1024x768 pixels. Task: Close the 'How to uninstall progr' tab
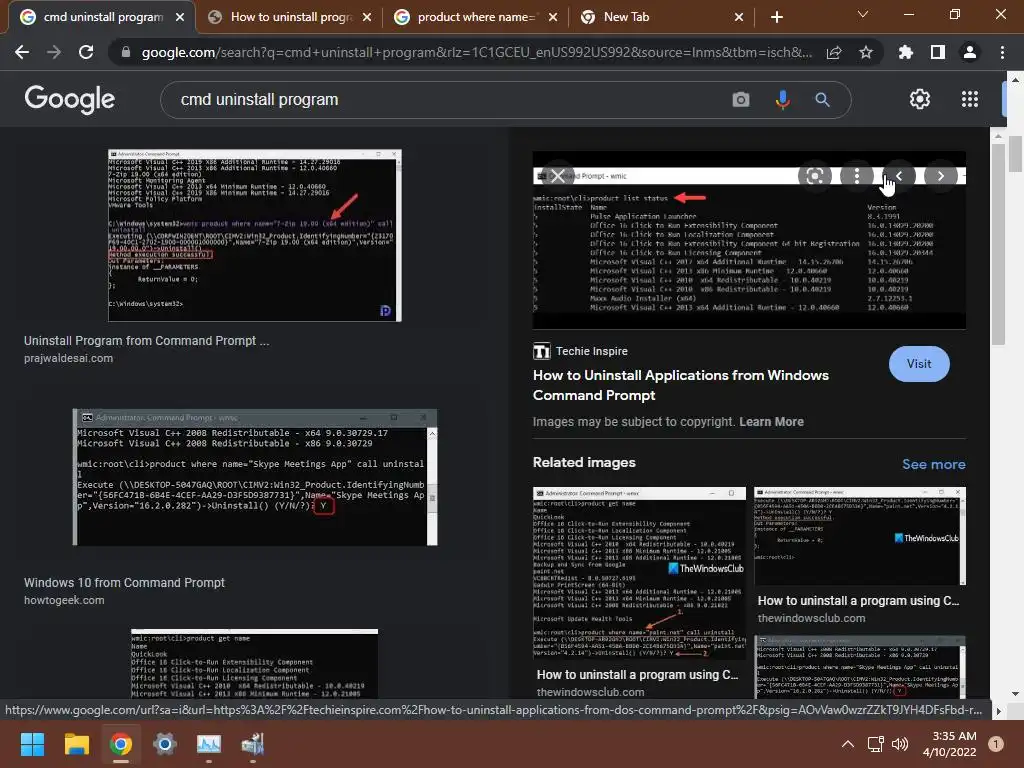(367, 17)
